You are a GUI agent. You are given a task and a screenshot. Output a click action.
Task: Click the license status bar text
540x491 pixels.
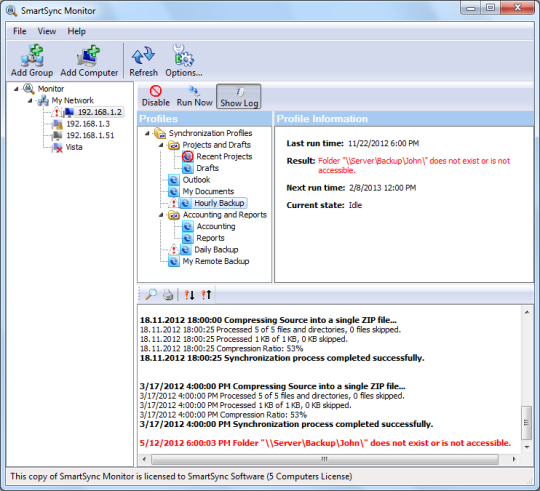181,477
